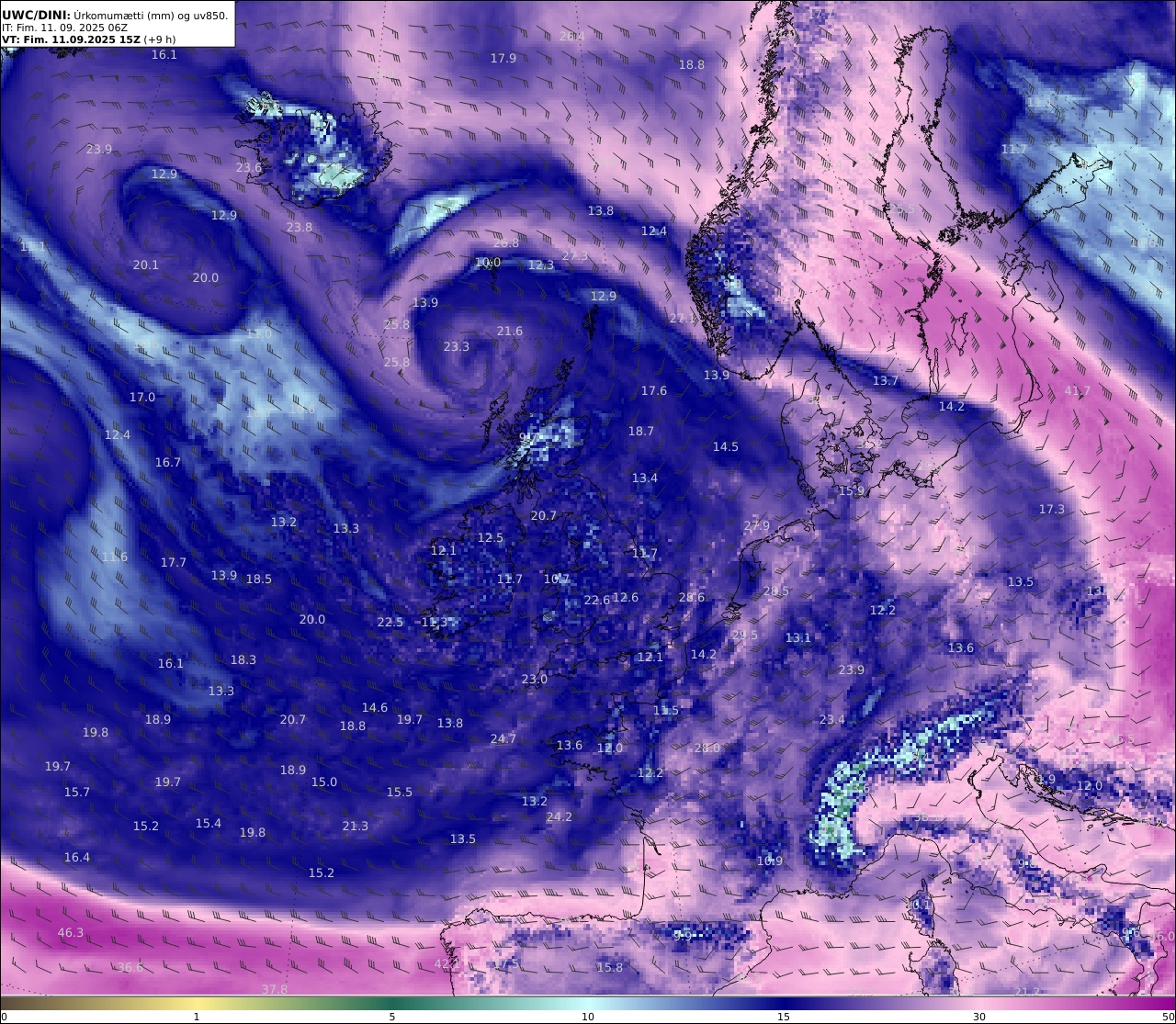
Task: Click the 27.9 value near the Netherlands coast
Action: click(756, 525)
